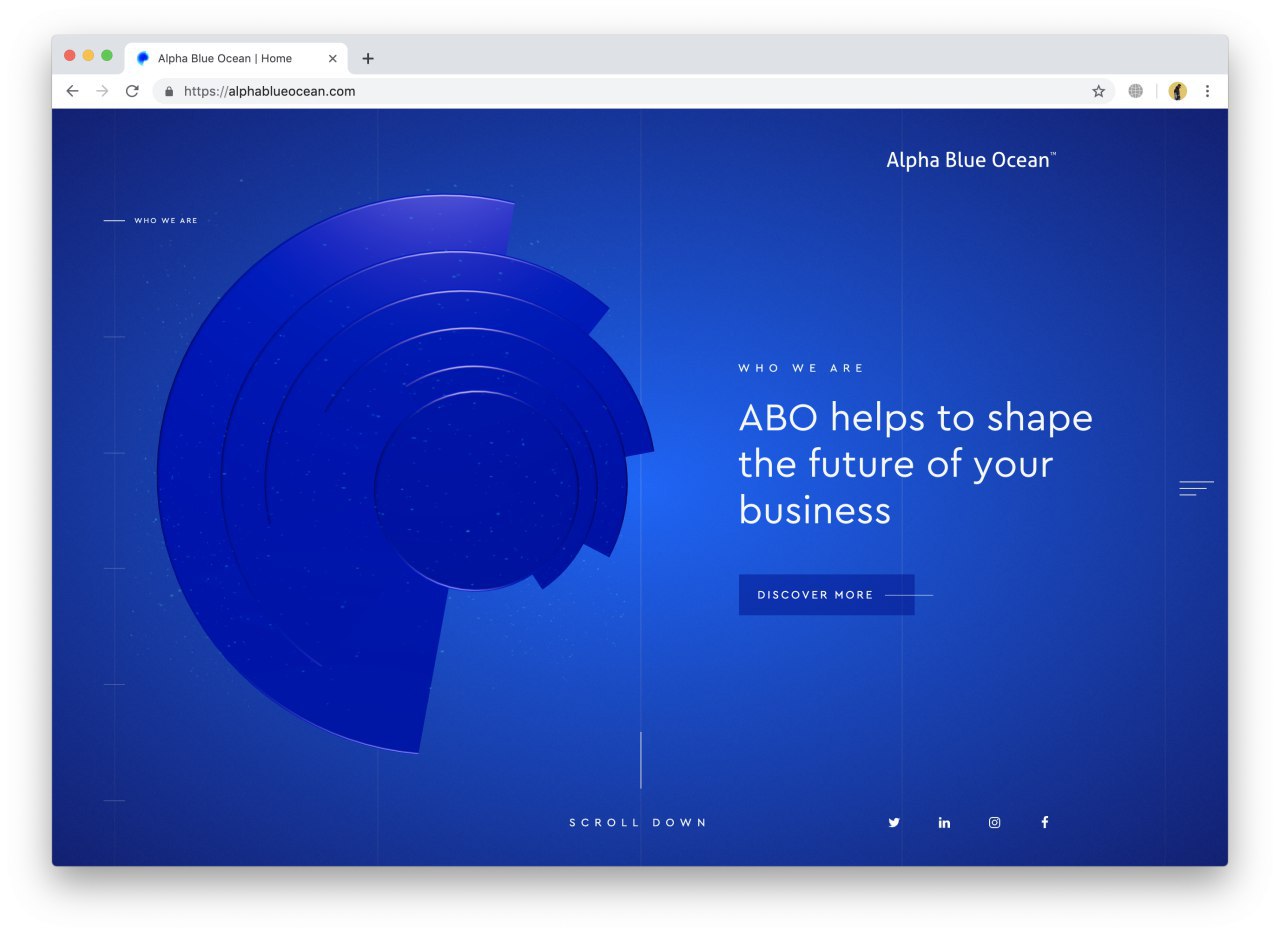The image size is (1280, 935).
Task: Click the second side navigation tick mark
Action: (x=114, y=337)
